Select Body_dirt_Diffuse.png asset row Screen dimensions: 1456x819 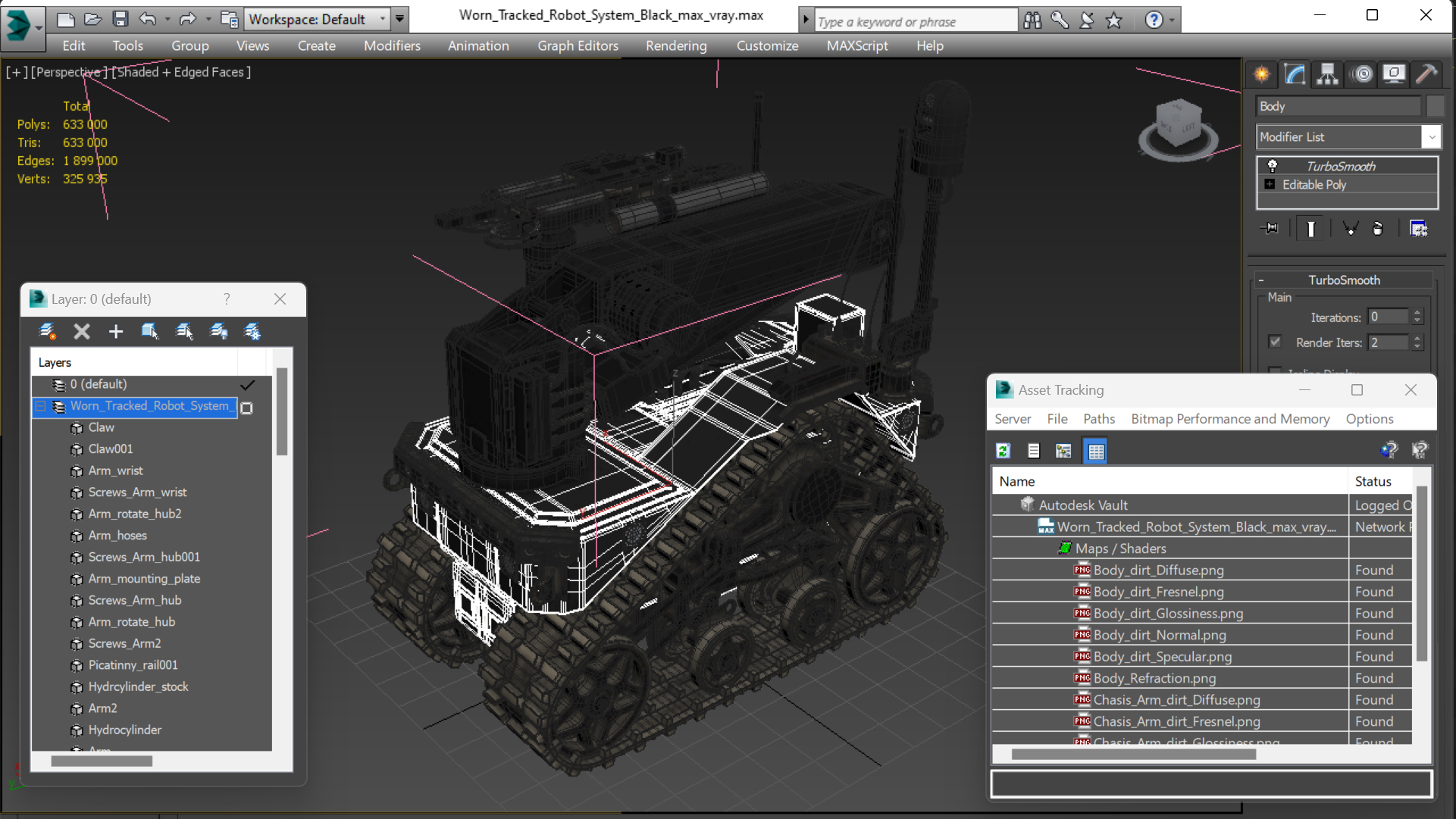(x=1201, y=570)
